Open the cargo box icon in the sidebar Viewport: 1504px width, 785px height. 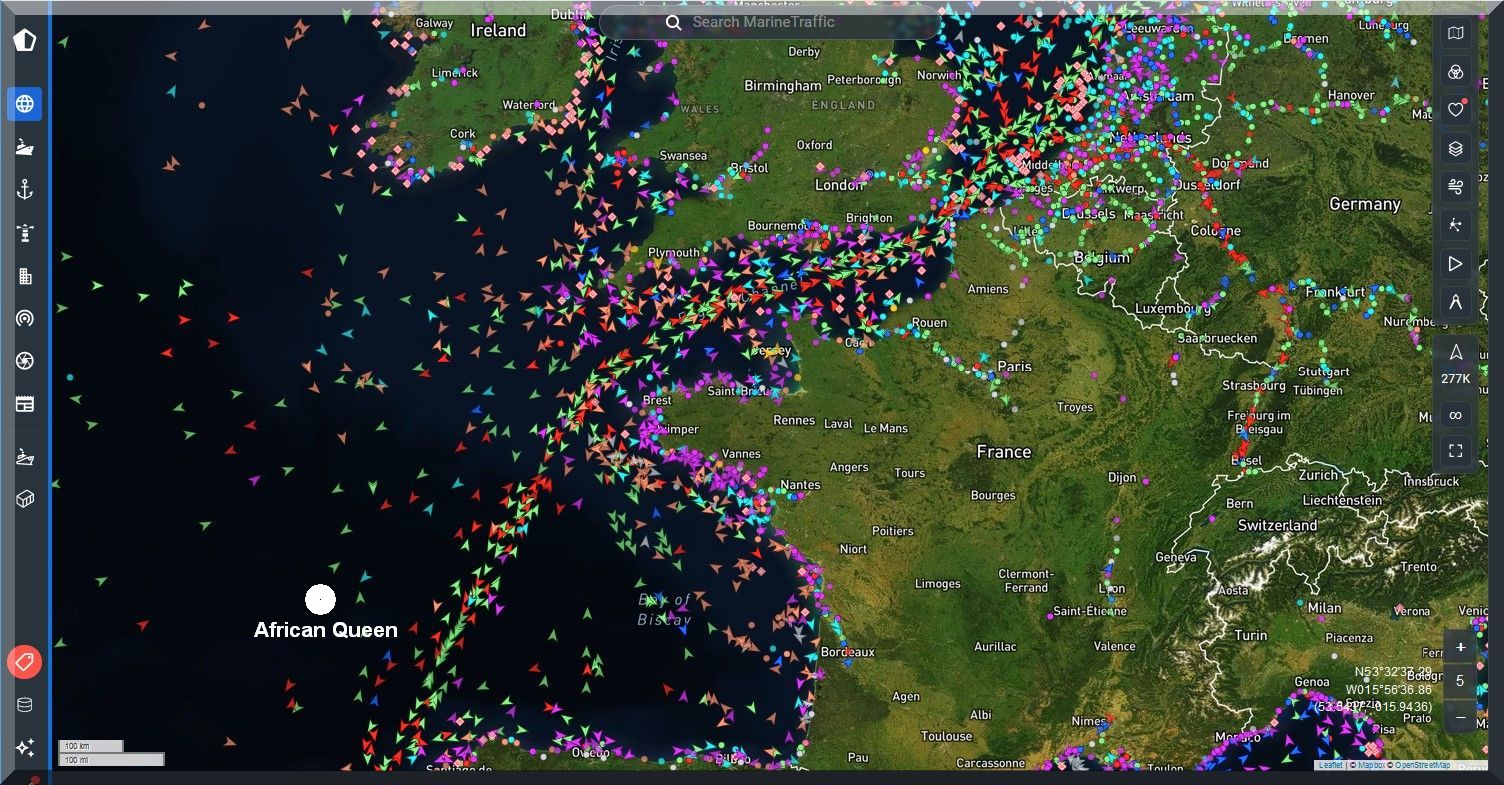(x=25, y=499)
